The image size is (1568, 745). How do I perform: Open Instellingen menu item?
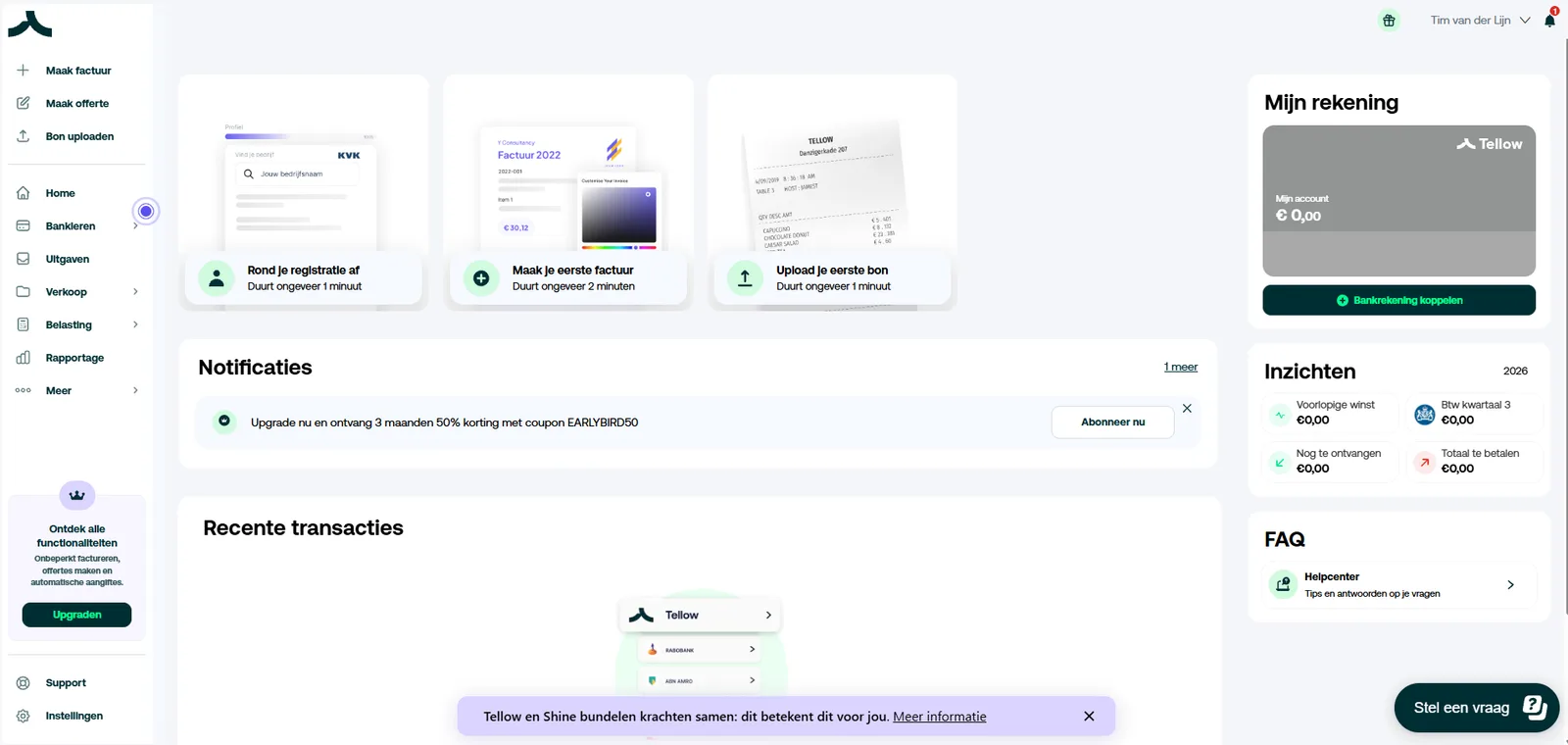click(73, 716)
